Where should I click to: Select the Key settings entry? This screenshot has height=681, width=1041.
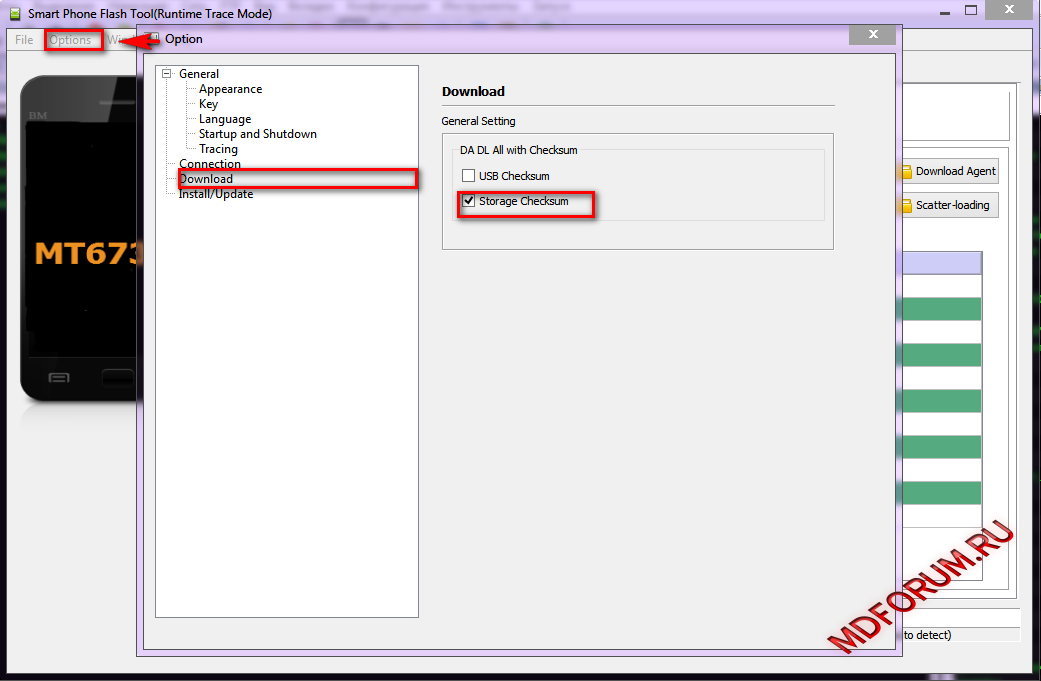(208, 104)
